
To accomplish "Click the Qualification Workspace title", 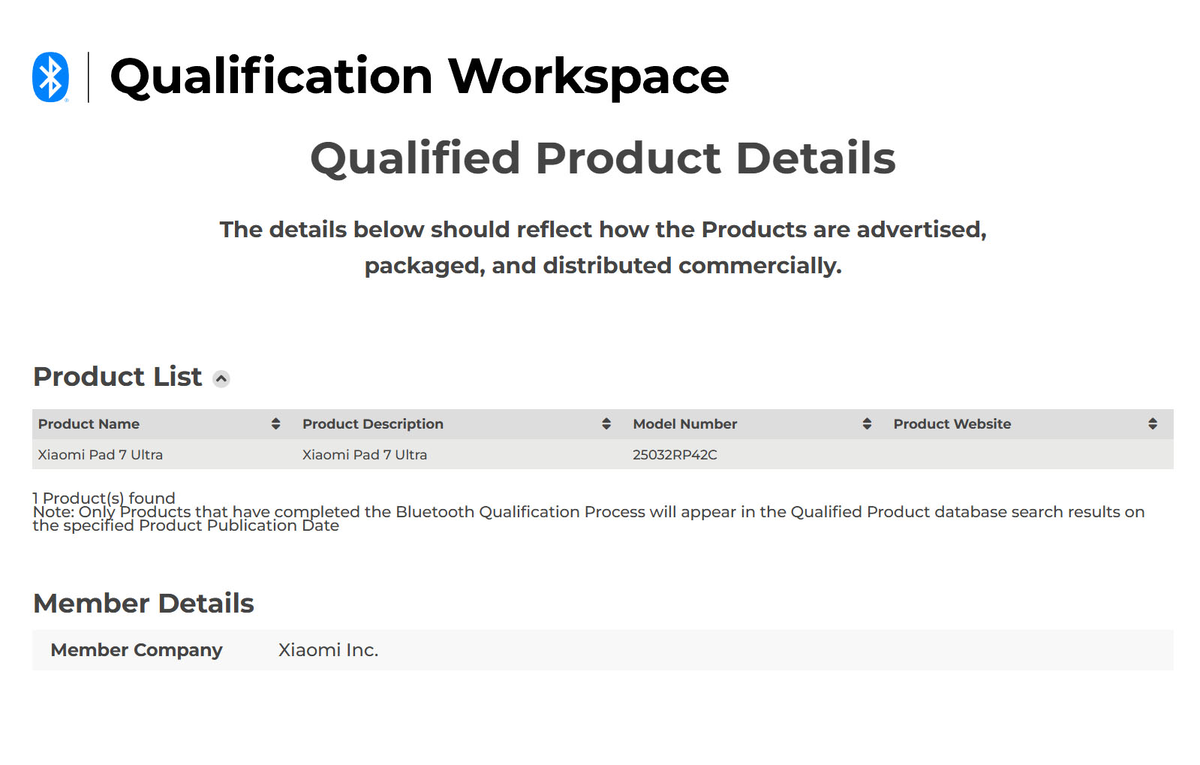I will point(419,76).
